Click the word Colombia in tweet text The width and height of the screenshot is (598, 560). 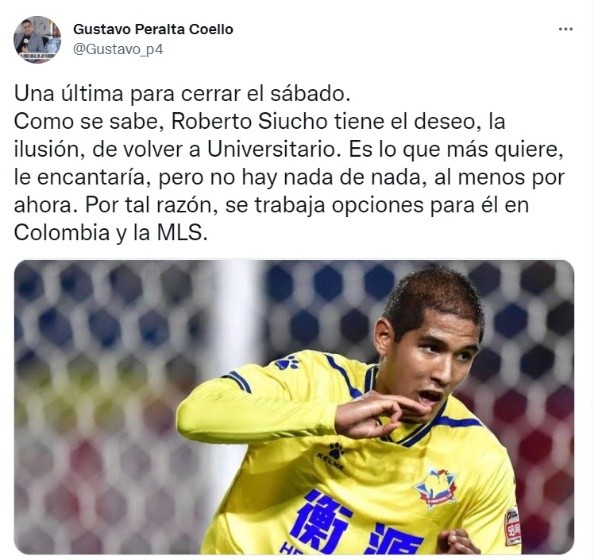tap(62, 233)
